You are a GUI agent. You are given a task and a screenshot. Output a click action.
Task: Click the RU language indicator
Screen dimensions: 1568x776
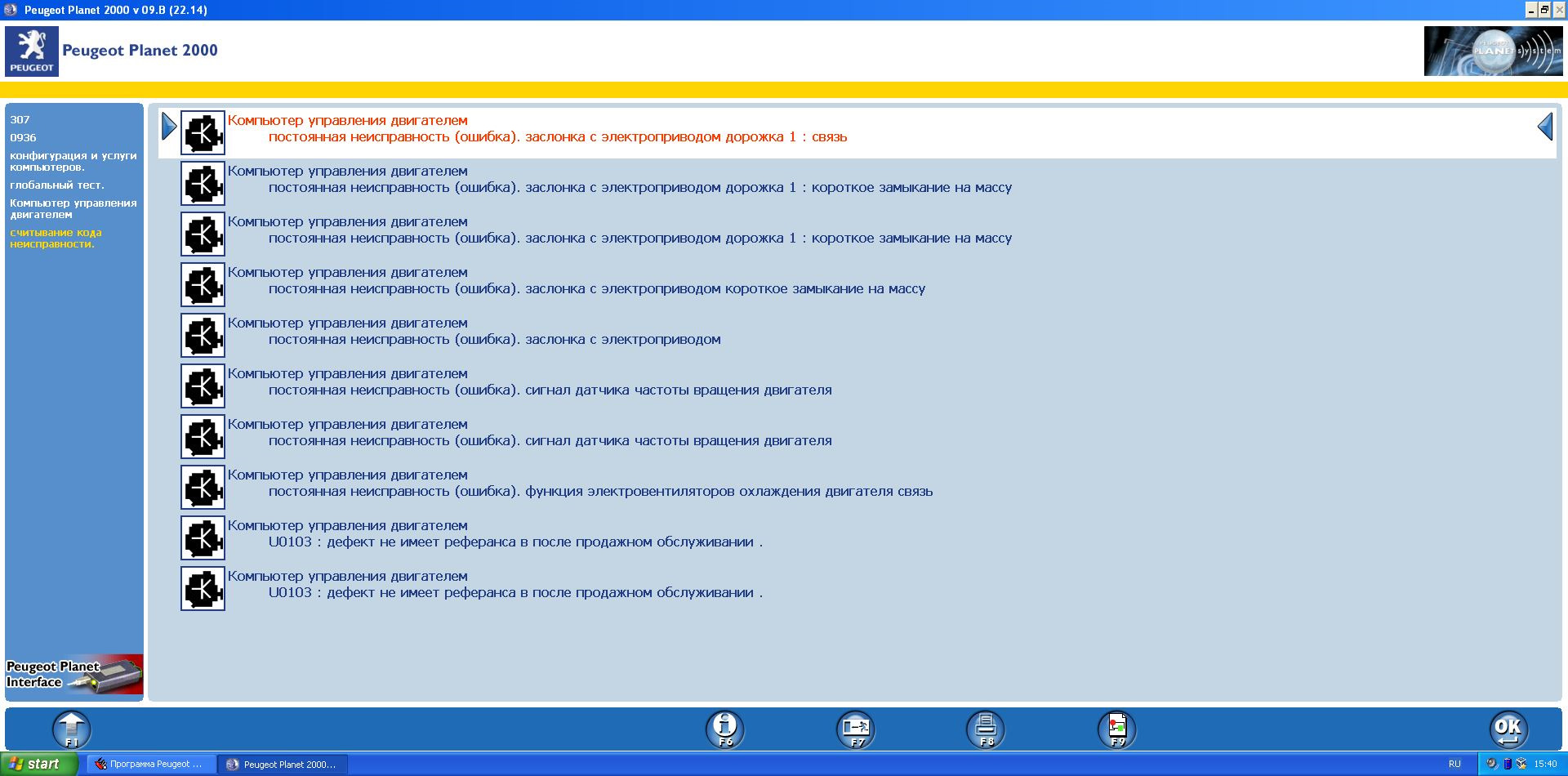click(x=1454, y=765)
